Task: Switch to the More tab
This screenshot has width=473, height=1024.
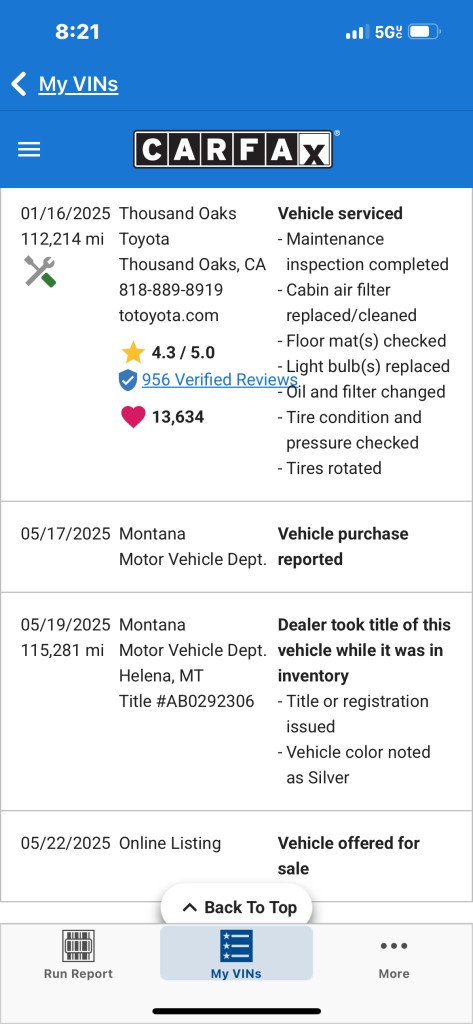Action: click(394, 953)
